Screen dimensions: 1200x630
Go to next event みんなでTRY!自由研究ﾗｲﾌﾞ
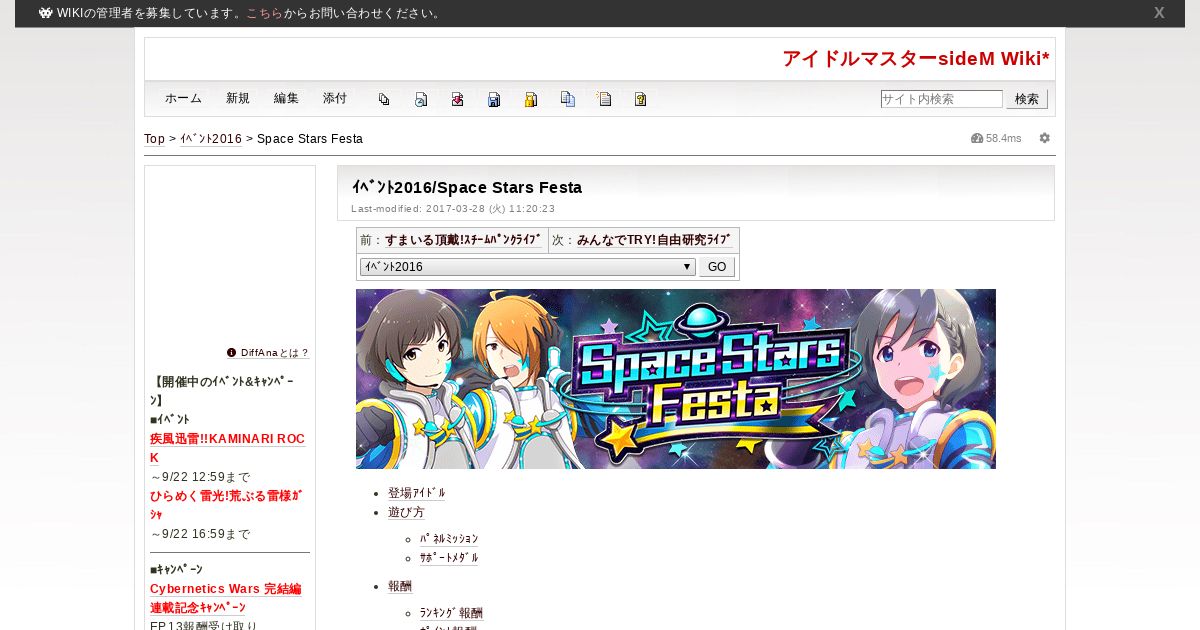pyautogui.click(x=655, y=240)
